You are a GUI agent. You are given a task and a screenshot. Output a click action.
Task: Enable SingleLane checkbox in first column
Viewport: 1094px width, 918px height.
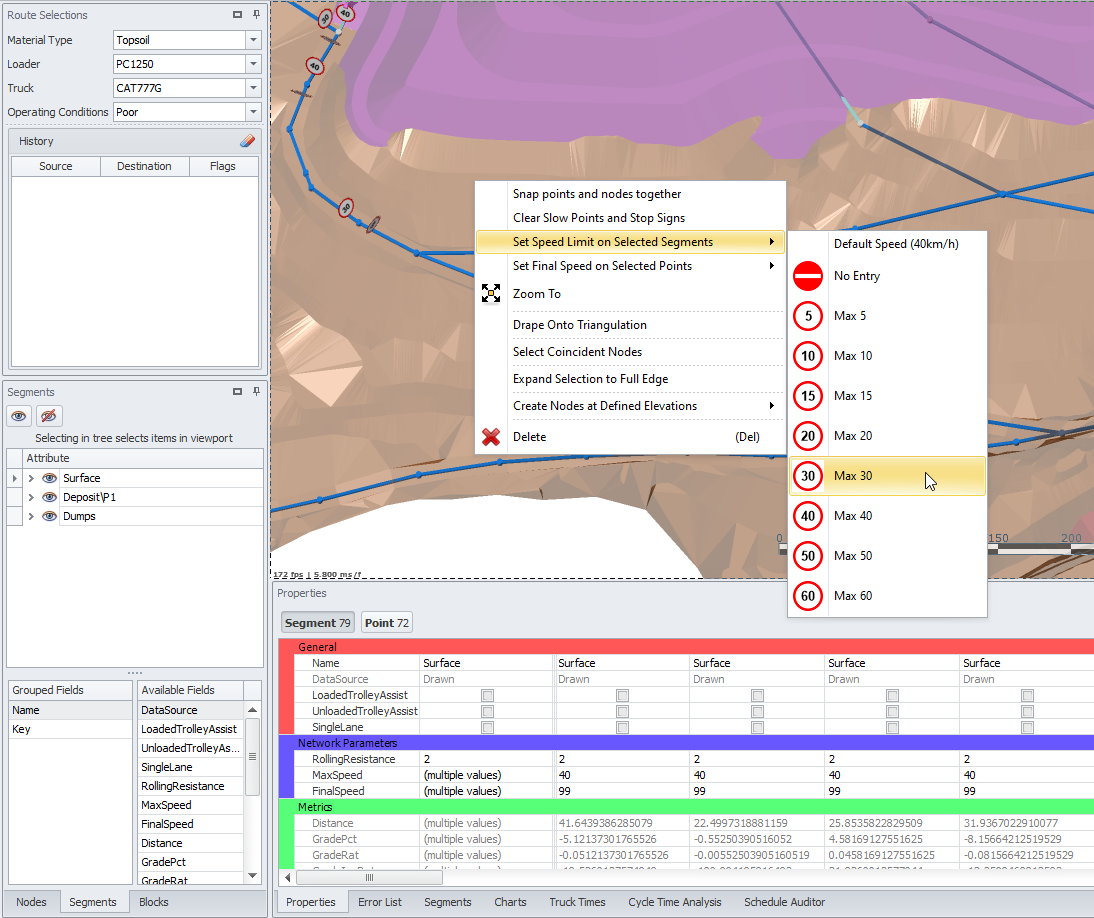coord(487,727)
